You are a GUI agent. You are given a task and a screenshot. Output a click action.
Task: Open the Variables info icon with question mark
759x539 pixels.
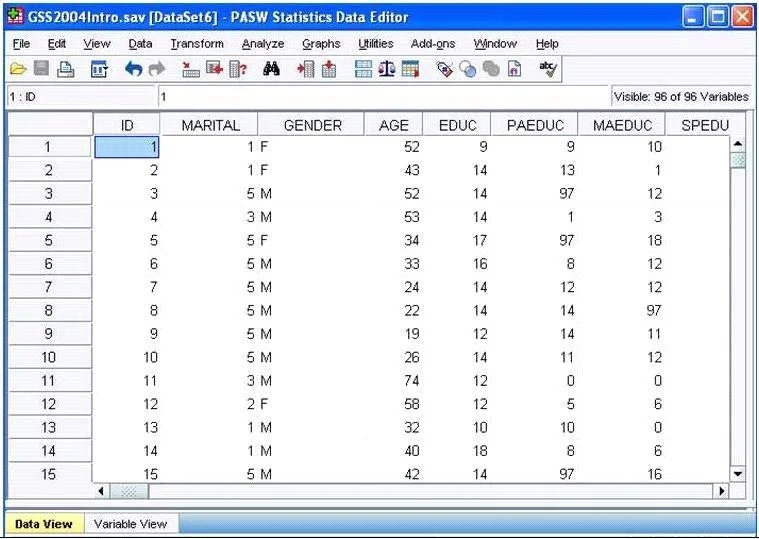[x=238, y=69]
